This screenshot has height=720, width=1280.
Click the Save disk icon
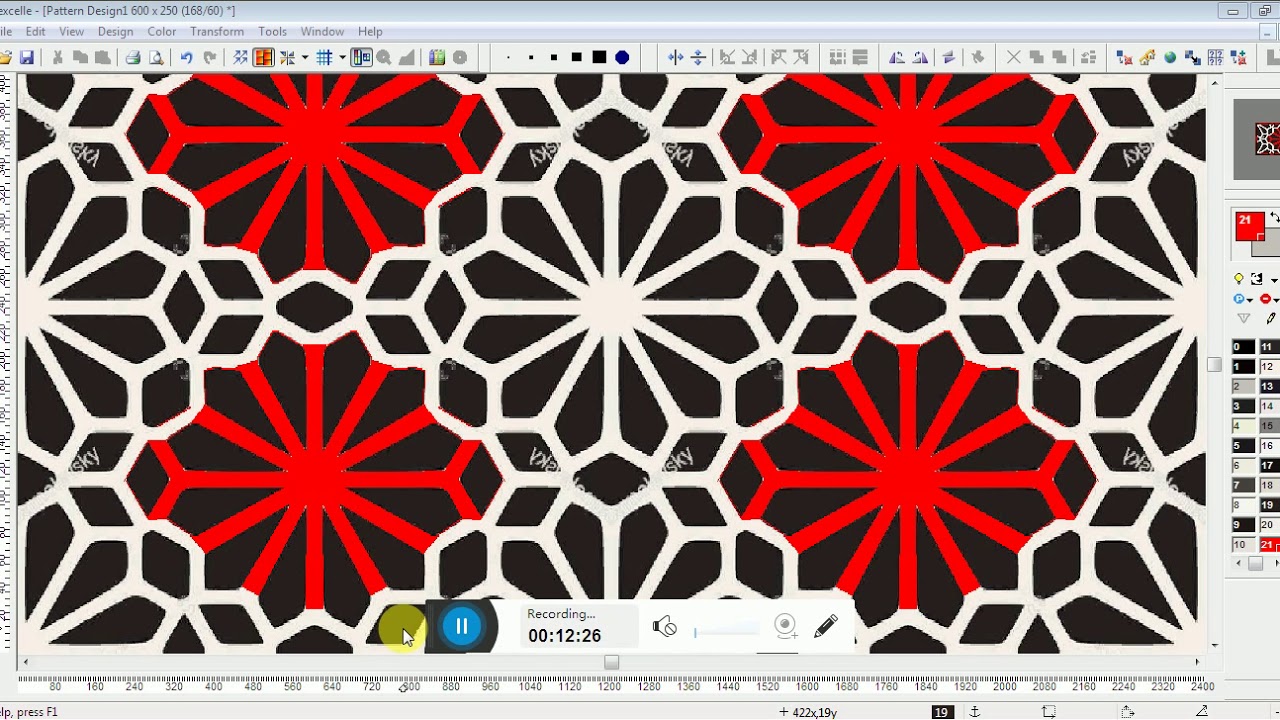[27, 58]
